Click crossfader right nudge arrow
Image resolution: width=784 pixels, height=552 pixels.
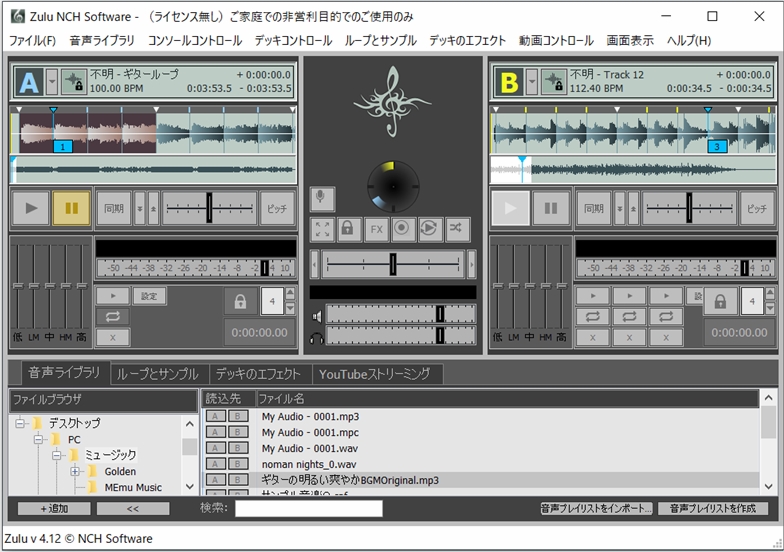[471, 264]
